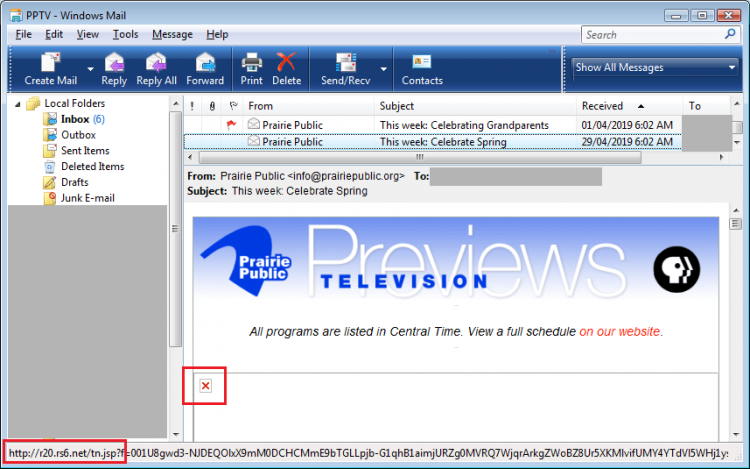Screen dimensions: 750x469
Task: Click the broken image placeholder
Action: (206, 386)
